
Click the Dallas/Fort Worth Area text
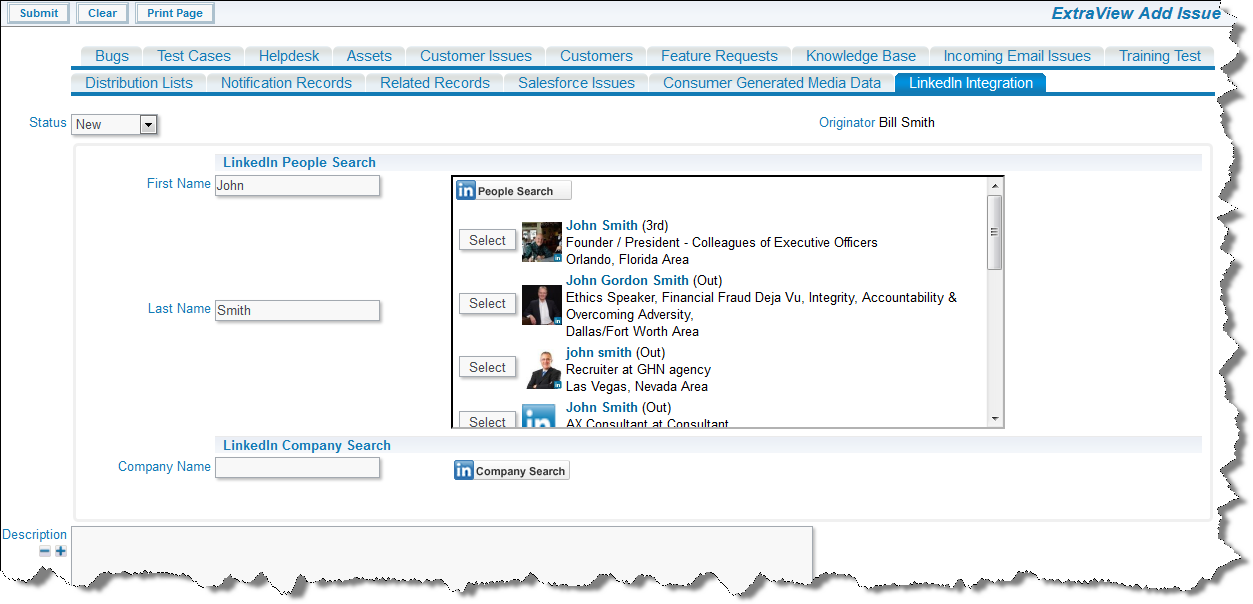point(632,332)
